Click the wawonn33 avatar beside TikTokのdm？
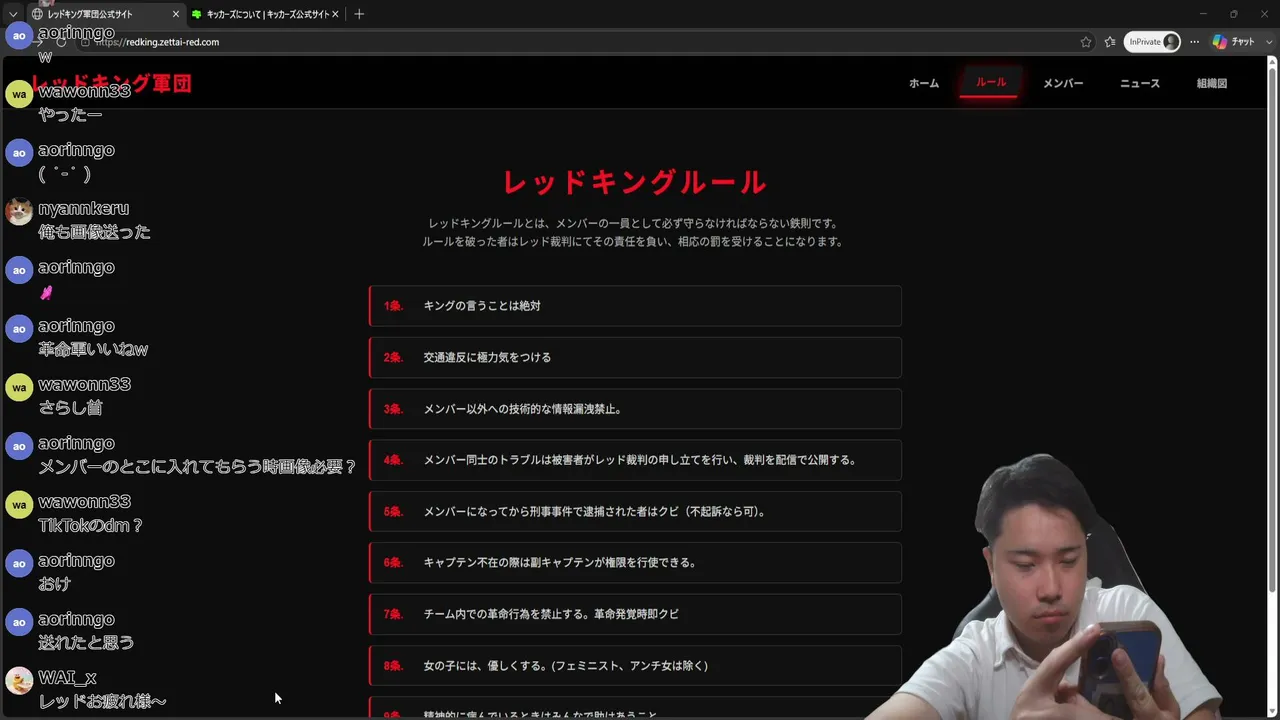The height and width of the screenshot is (720, 1280). pos(19,505)
